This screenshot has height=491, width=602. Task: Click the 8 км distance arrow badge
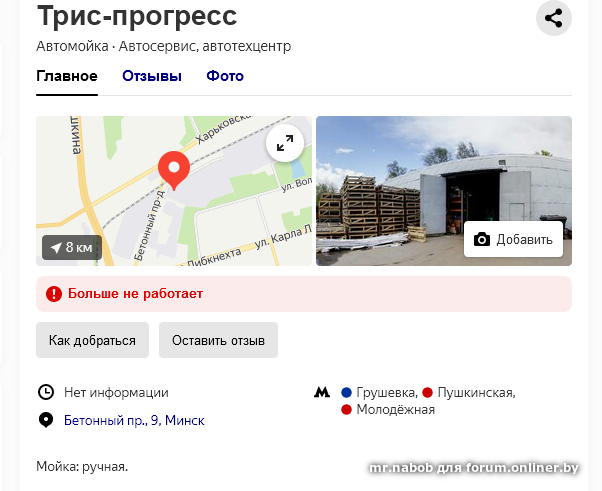pos(72,248)
